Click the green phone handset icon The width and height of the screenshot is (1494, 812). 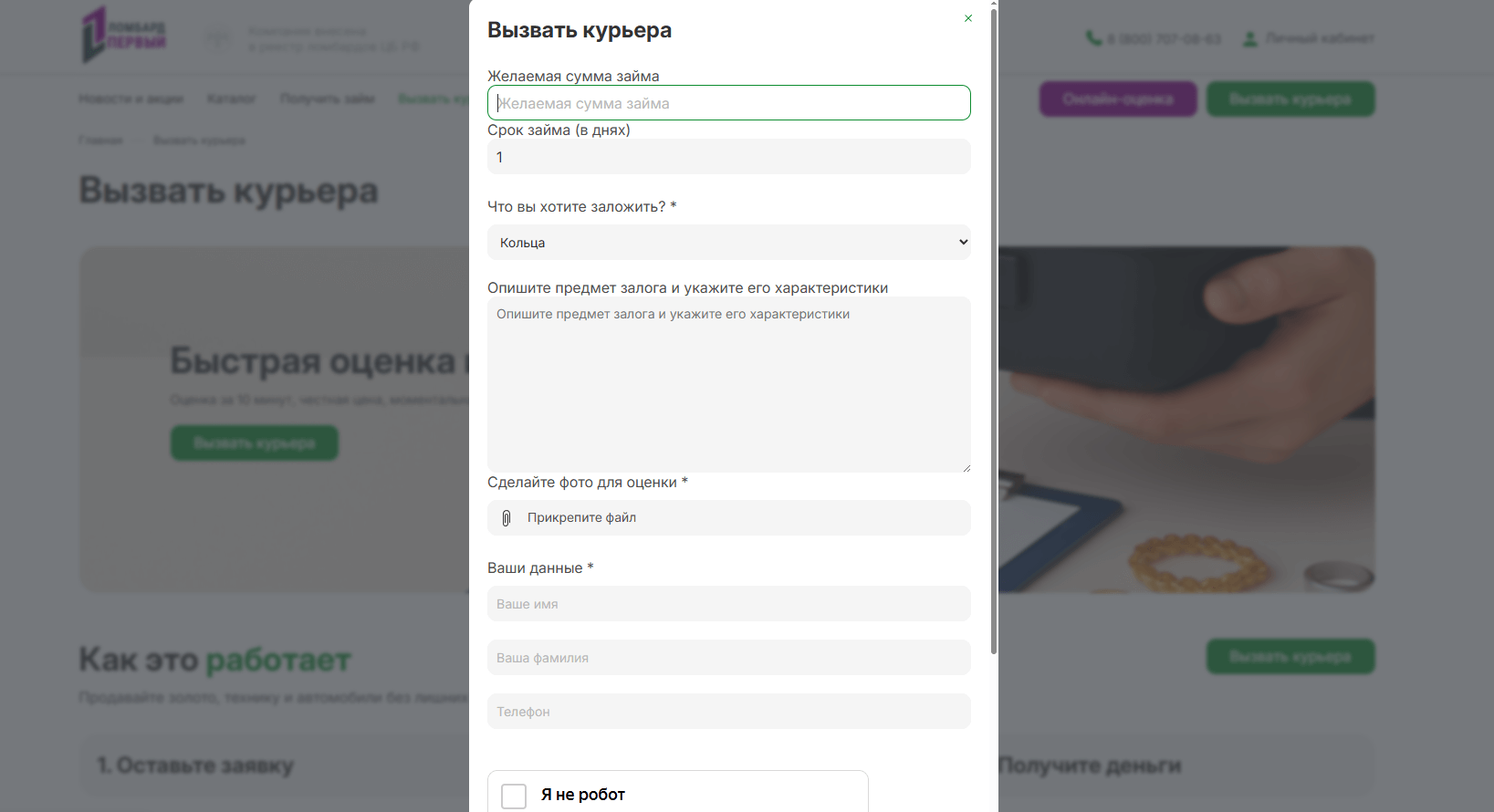(1092, 38)
